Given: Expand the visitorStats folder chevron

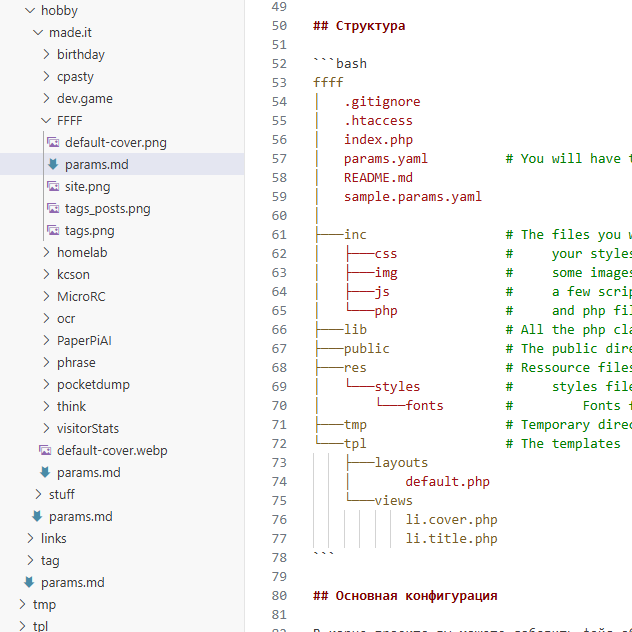Looking at the screenshot, I should (x=46, y=428).
